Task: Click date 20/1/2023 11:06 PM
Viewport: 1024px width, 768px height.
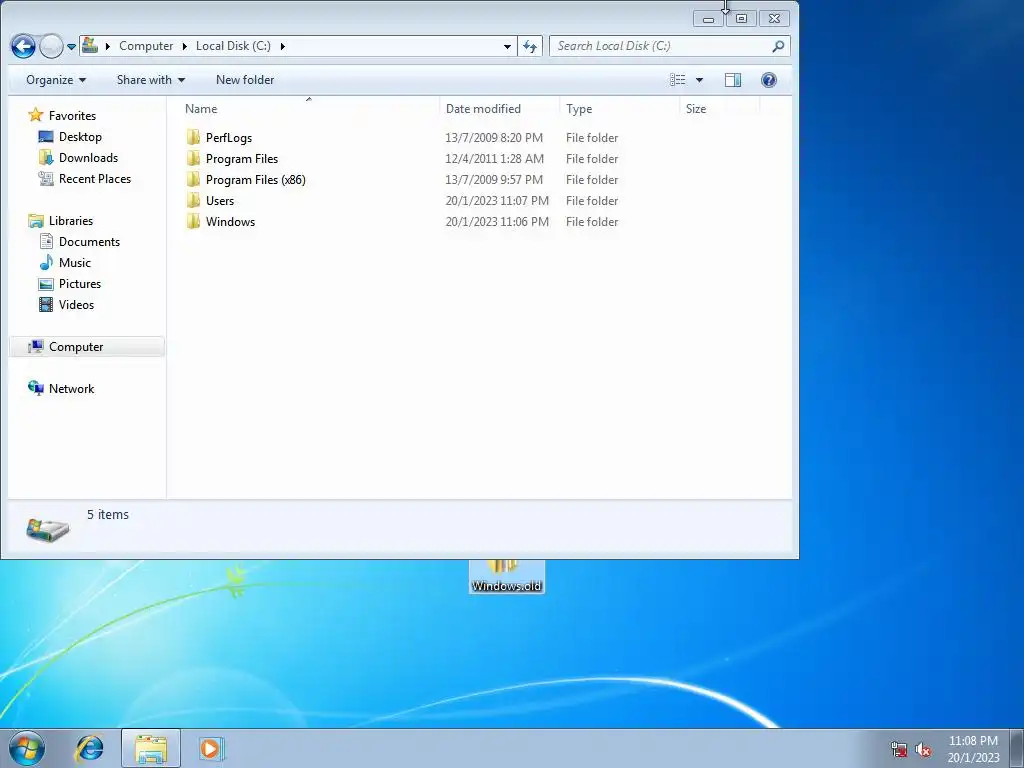Action: click(497, 221)
